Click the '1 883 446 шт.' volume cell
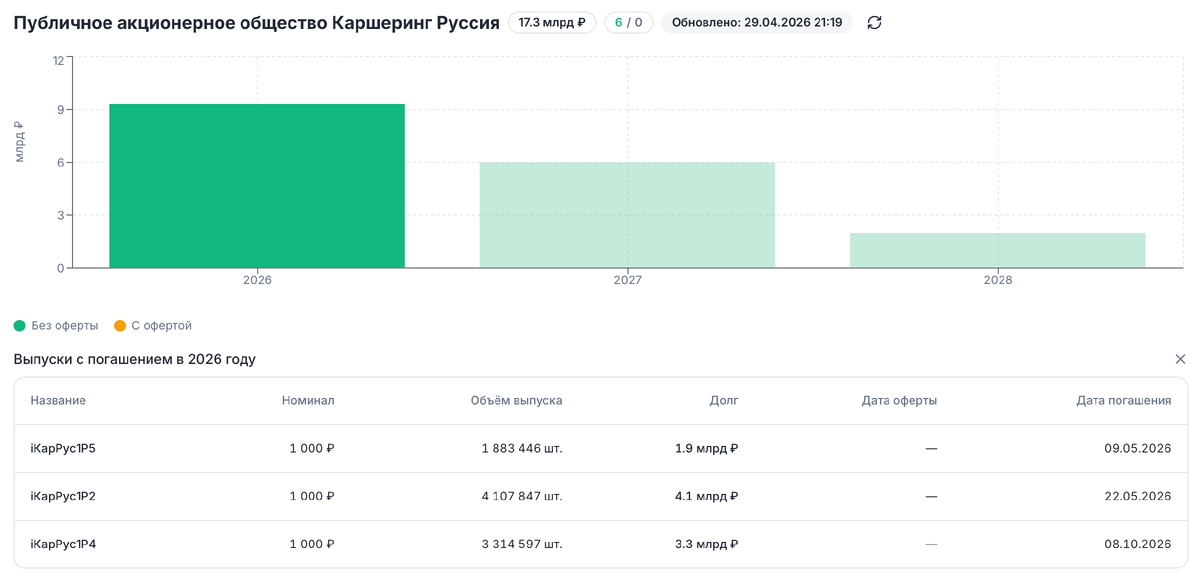This screenshot has width=1200, height=578. click(x=522, y=449)
